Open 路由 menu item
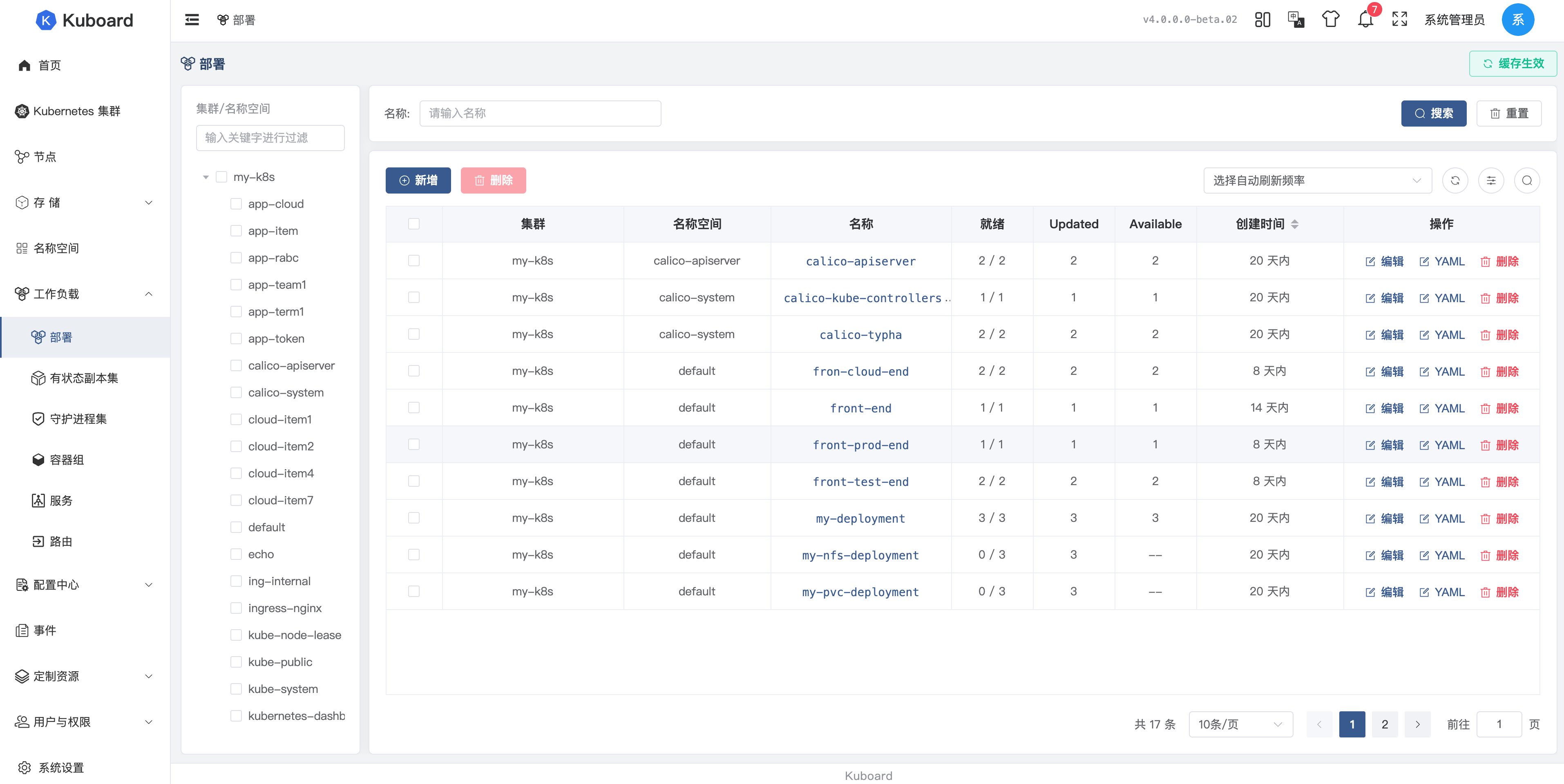 tap(85, 541)
